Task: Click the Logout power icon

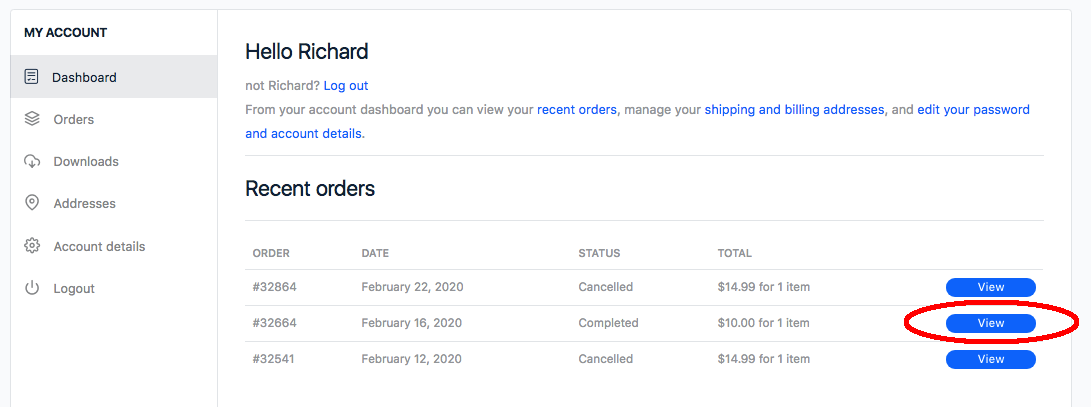Action: pyautogui.click(x=32, y=288)
